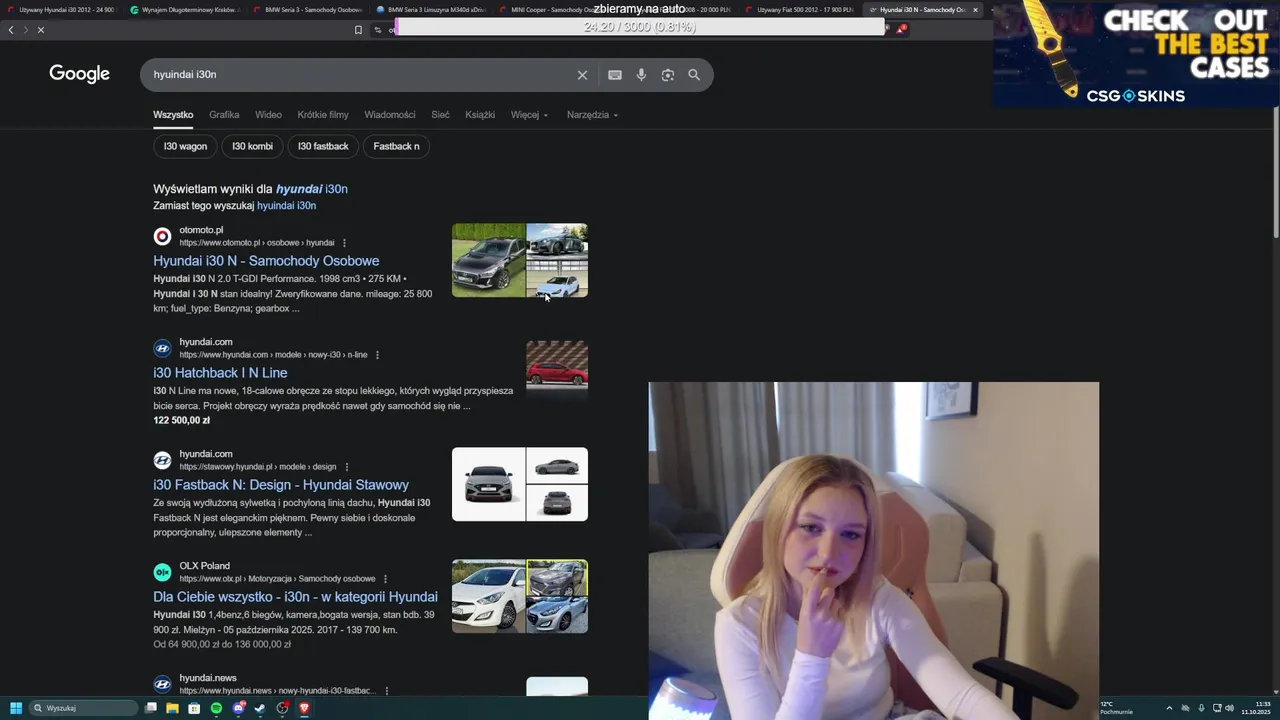The width and height of the screenshot is (1280, 720).
Task: Select the I30 kombi suggestion chip
Action: (252, 146)
